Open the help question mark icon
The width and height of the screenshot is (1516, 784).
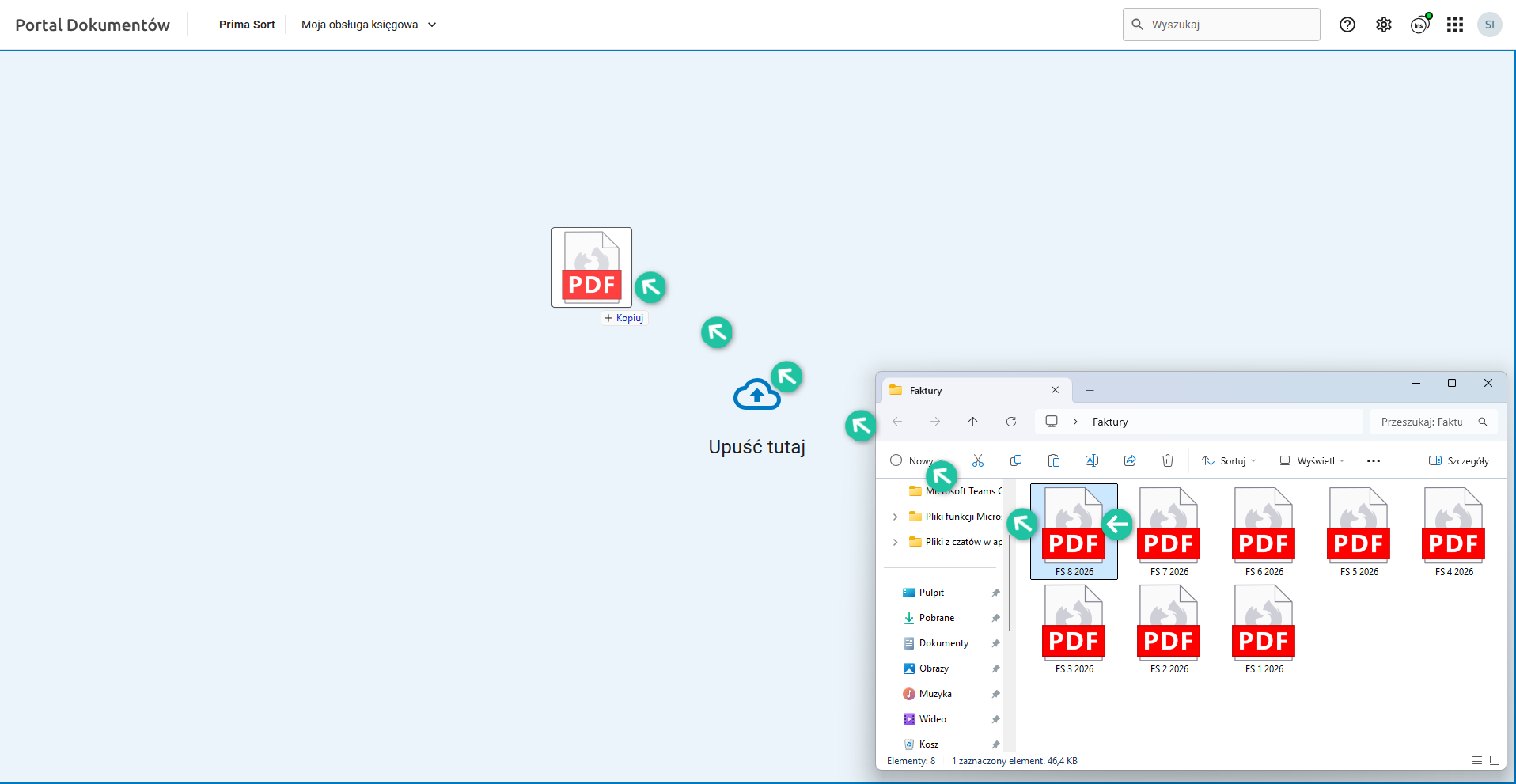(1347, 25)
